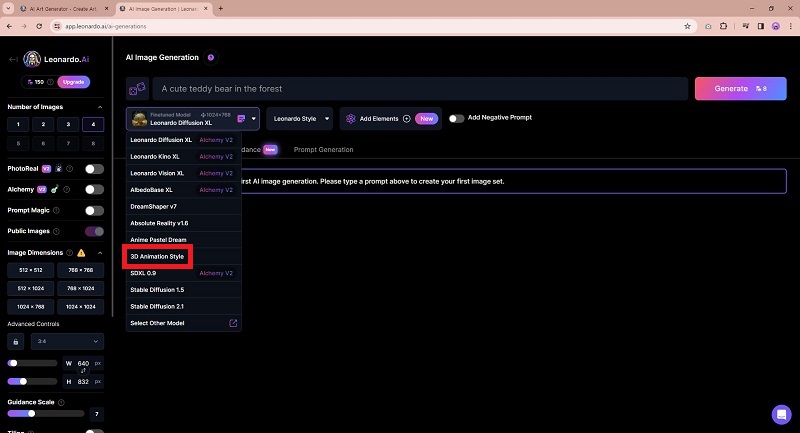The width and height of the screenshot is (800, 433).
Task: Toggle the Public Images switch
Action: pyautogui.click(x=94, y=232)
